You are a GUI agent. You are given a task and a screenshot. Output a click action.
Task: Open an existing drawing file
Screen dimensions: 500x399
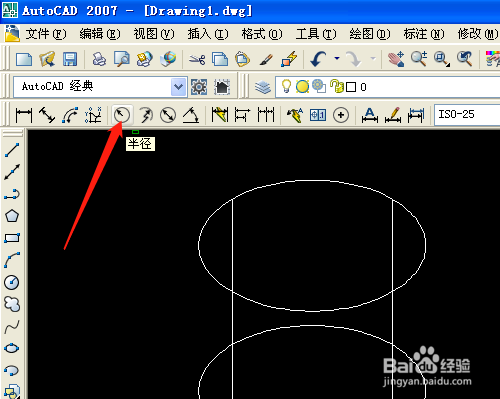(x=47, y=59)
